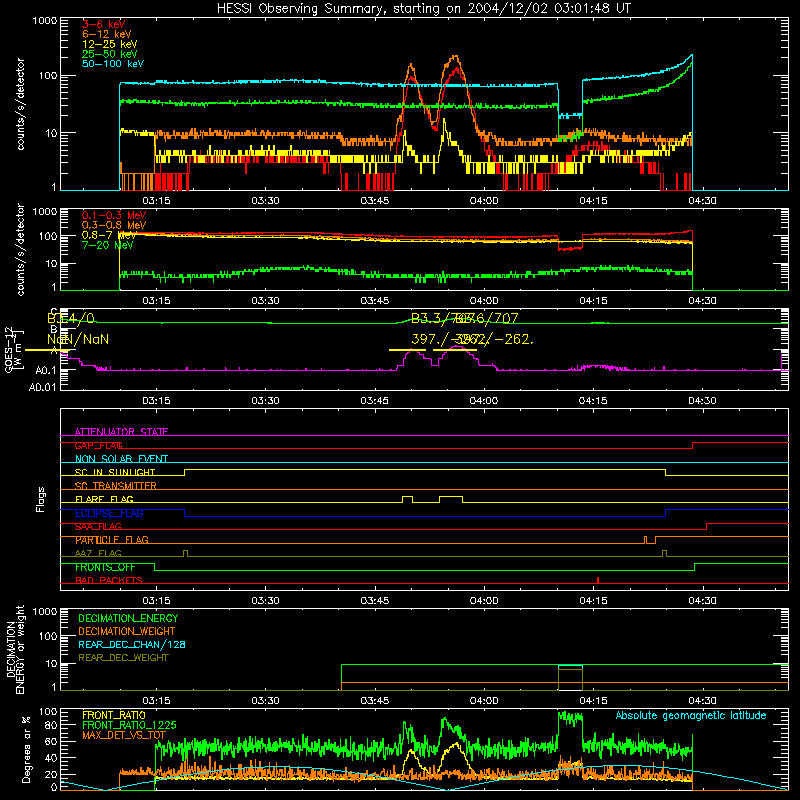Select the '25-50 keV' legend label
This screenshot has height=800, width=800.
point(109,54)
